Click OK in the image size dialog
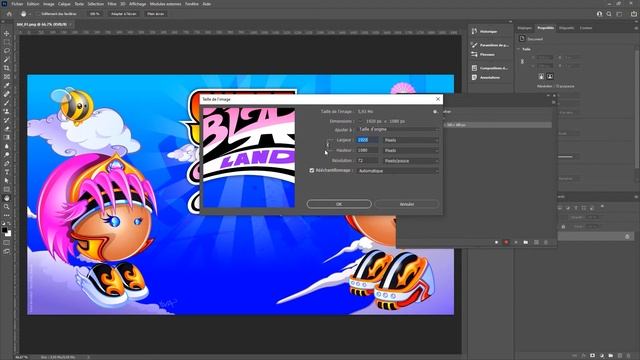Screen dimensions: 640x360 (x=339, y=204)
